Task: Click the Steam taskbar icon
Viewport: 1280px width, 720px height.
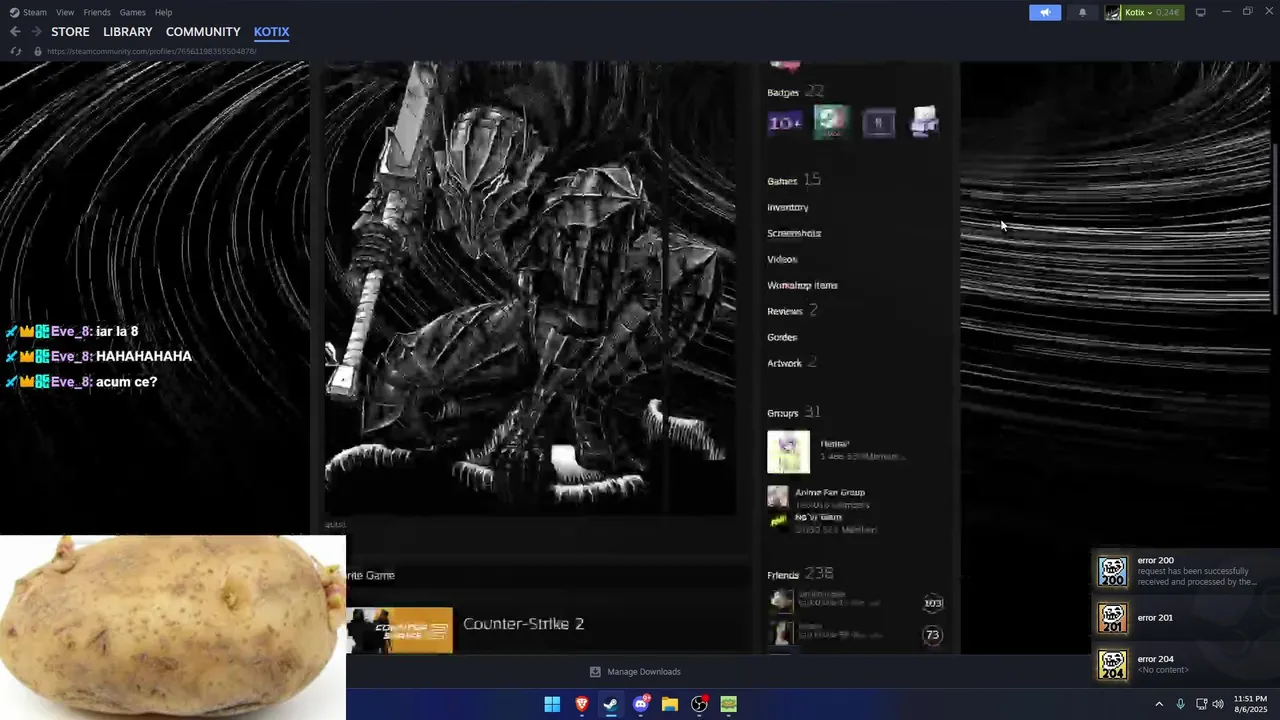Action: pyautogui.click(x=610, y=704)
